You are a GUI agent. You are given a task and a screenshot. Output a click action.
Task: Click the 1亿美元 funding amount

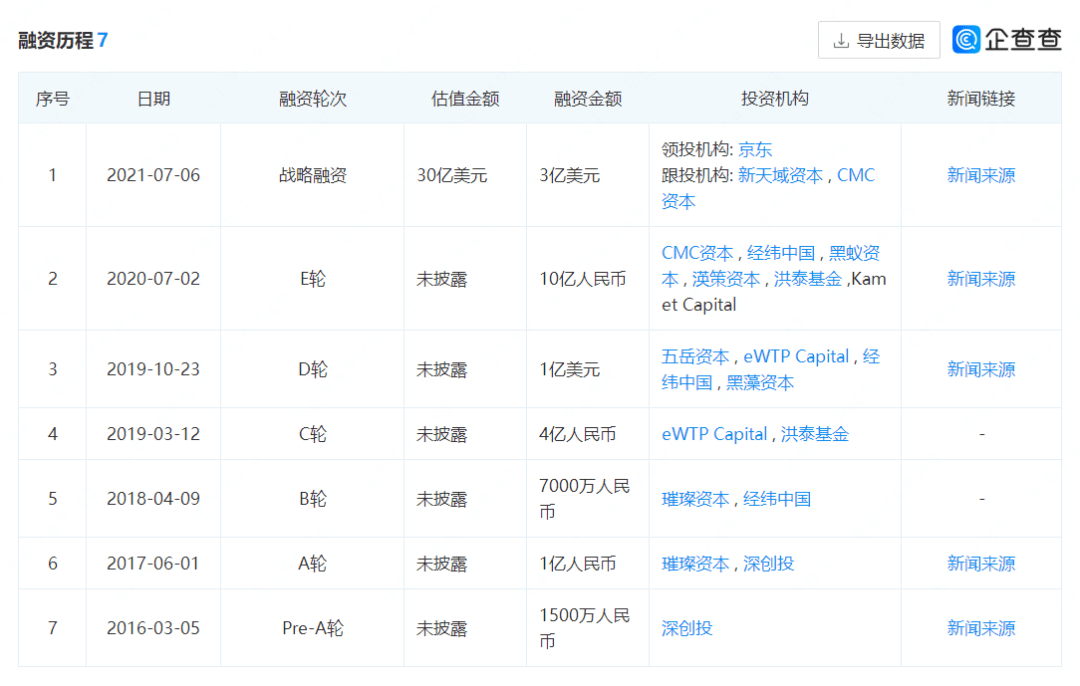point(570,369)
